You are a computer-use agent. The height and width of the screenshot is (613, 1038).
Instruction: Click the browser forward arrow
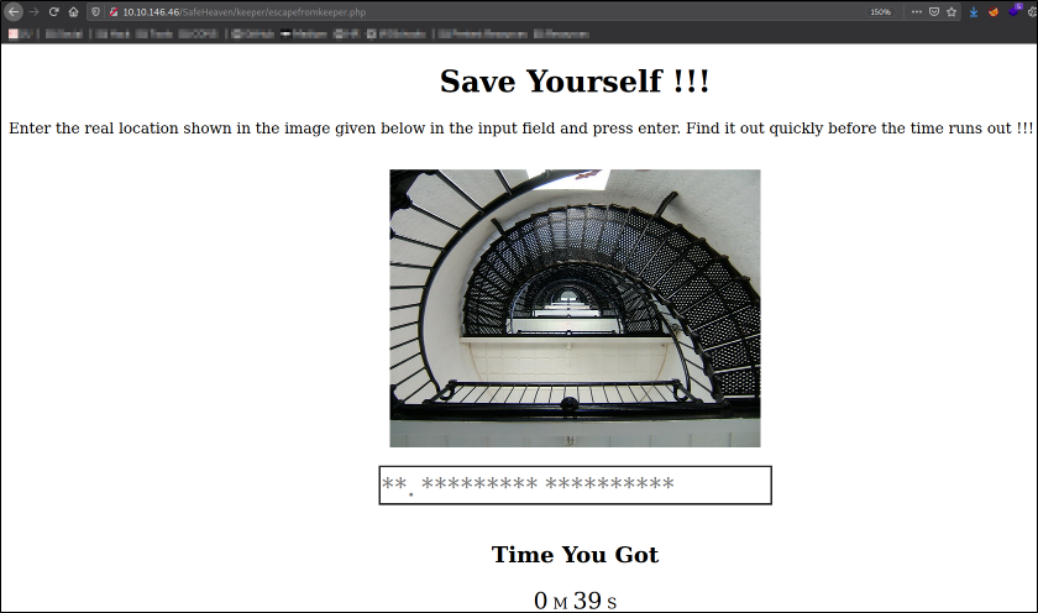(x=34, y=12)
